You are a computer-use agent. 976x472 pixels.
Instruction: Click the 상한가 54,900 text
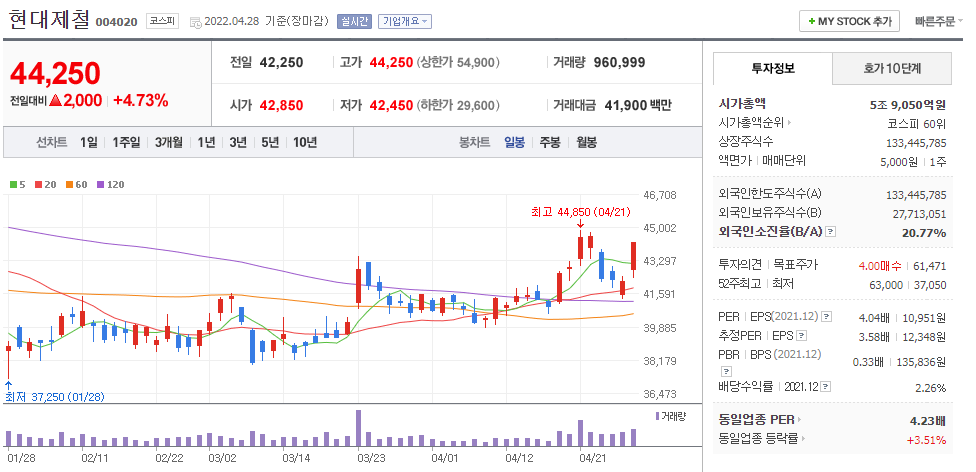[x=458, y=62]
